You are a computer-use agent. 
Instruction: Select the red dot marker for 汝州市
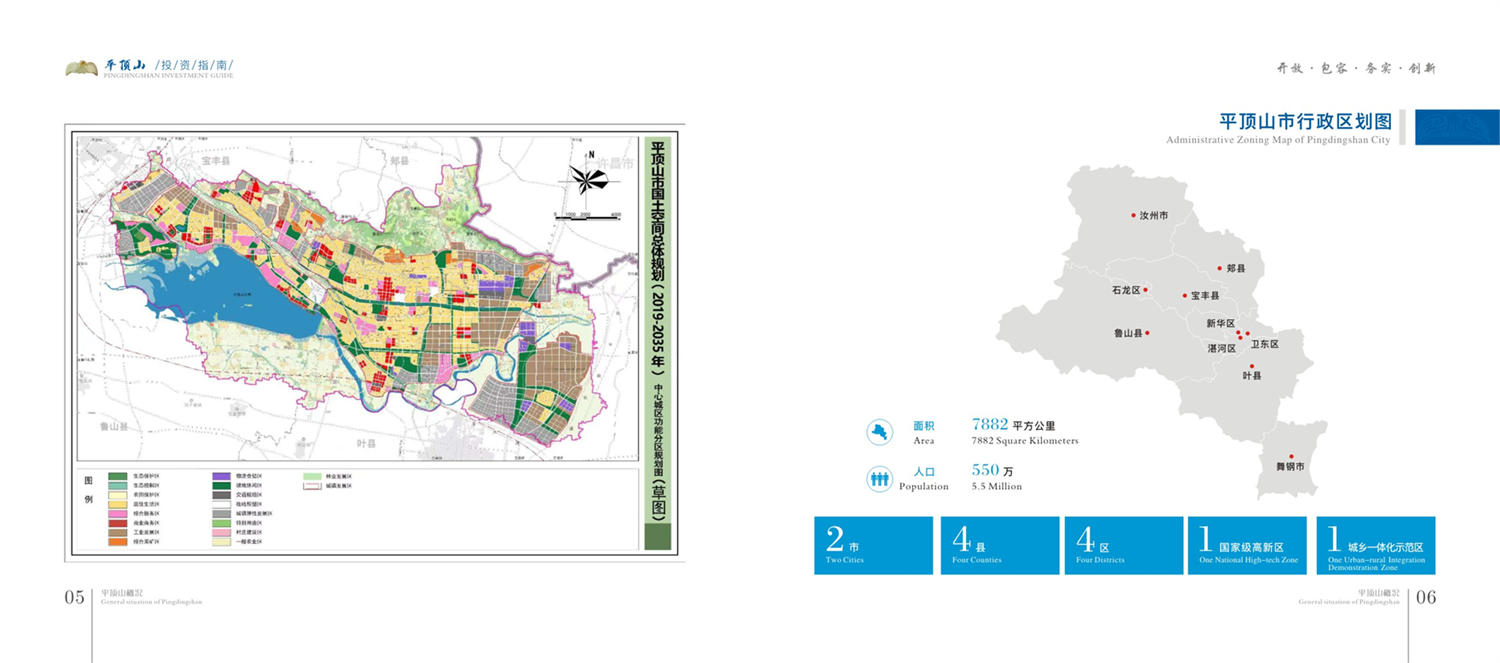[1133, 215]
